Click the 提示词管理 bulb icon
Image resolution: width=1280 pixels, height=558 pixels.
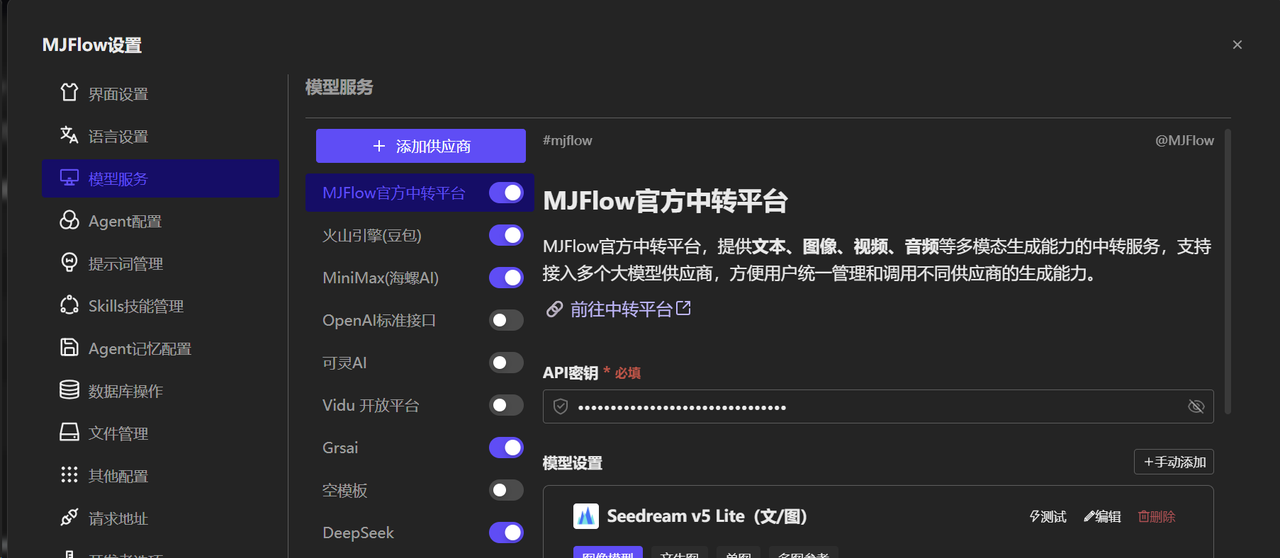69,263
